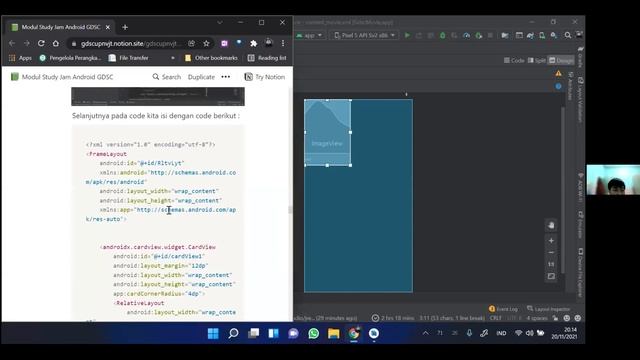Click the Zoom to Fit Screen icon
The width and height of the screenshot is (640, 360).
click(551, 276)
